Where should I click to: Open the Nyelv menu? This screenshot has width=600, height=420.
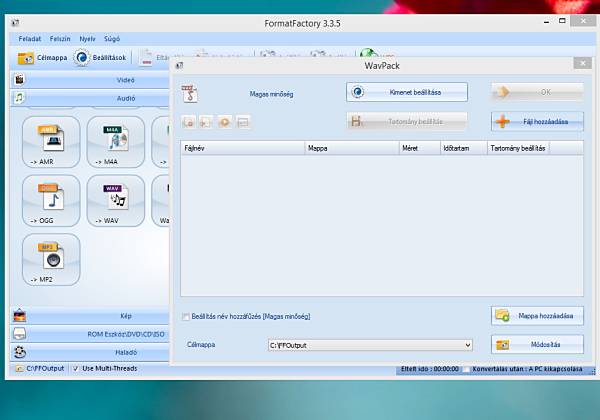(x=87, y=39)
